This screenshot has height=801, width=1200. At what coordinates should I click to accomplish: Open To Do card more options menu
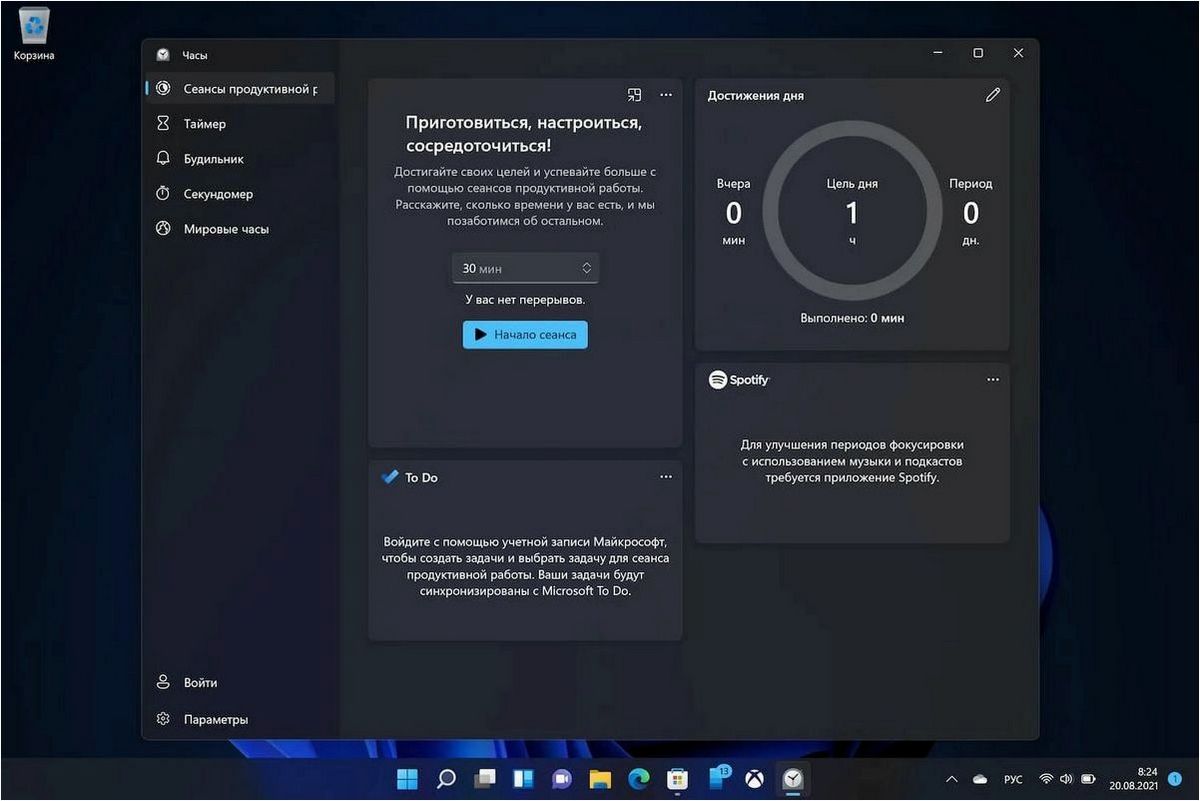point(666,477)
